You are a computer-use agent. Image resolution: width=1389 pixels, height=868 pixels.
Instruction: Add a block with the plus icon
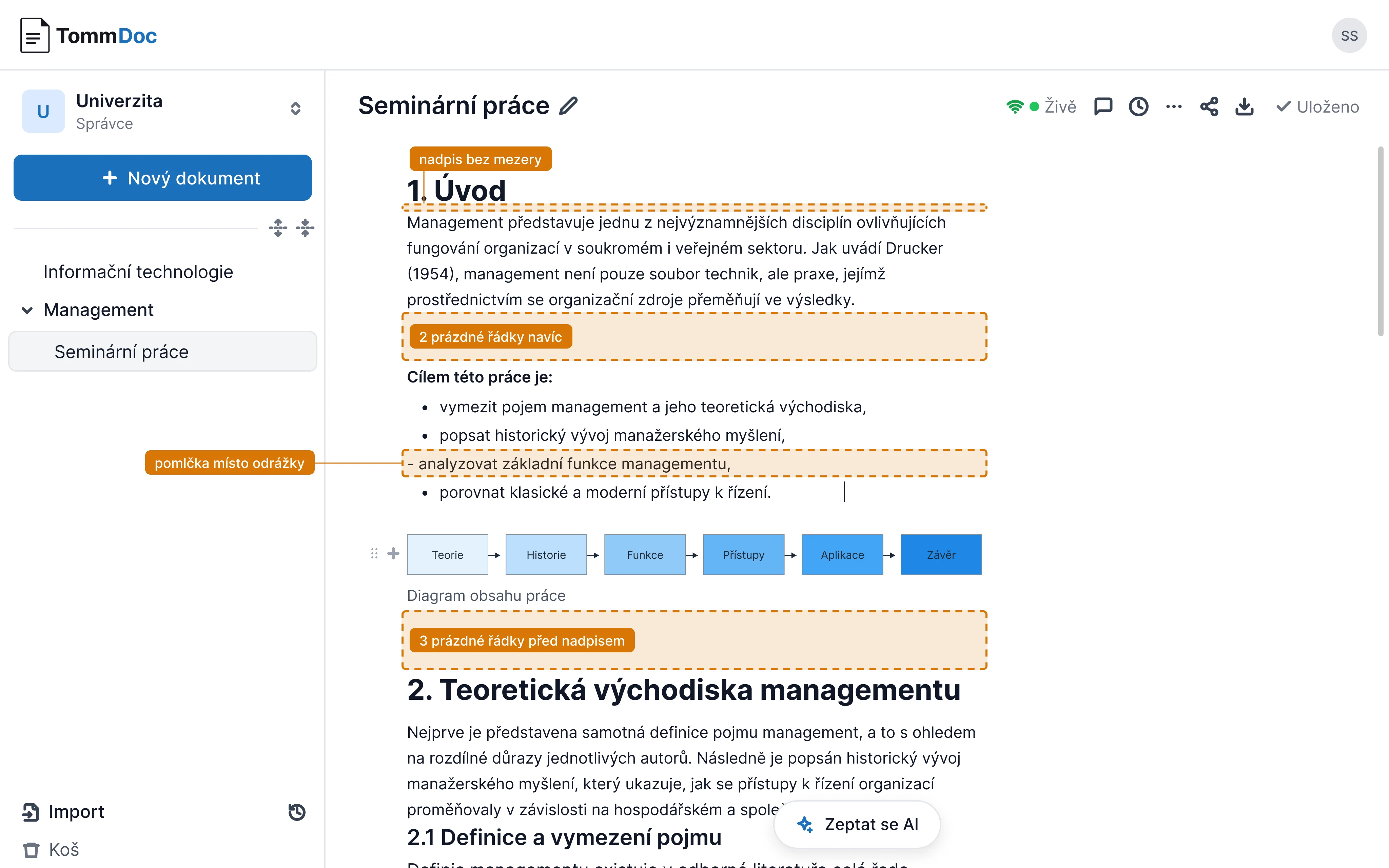(393, 553)
